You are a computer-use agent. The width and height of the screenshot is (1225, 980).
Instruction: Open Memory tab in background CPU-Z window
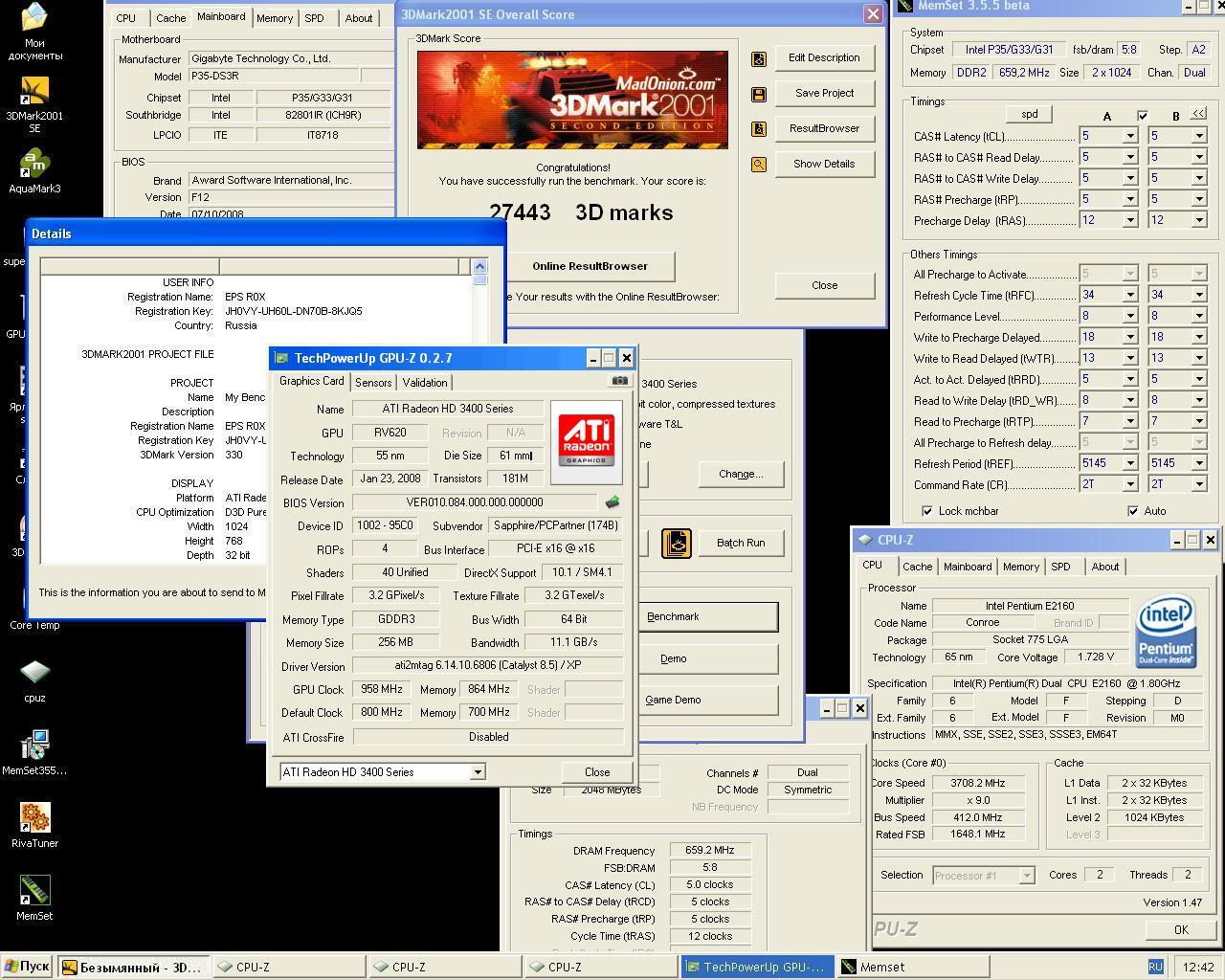pos(275,18)
